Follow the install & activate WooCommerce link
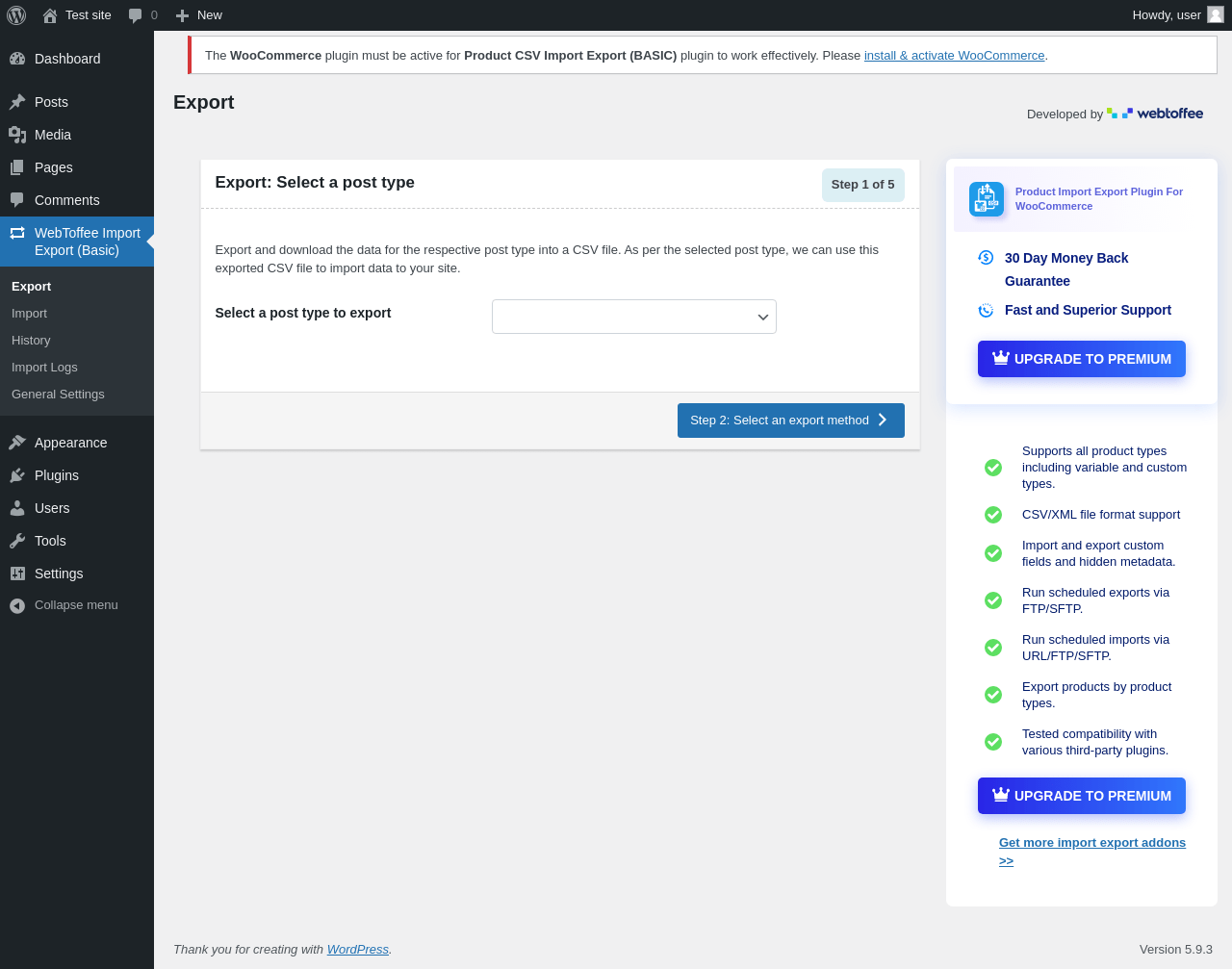Viewport: 1232px width, 969px height. point(954,56)
